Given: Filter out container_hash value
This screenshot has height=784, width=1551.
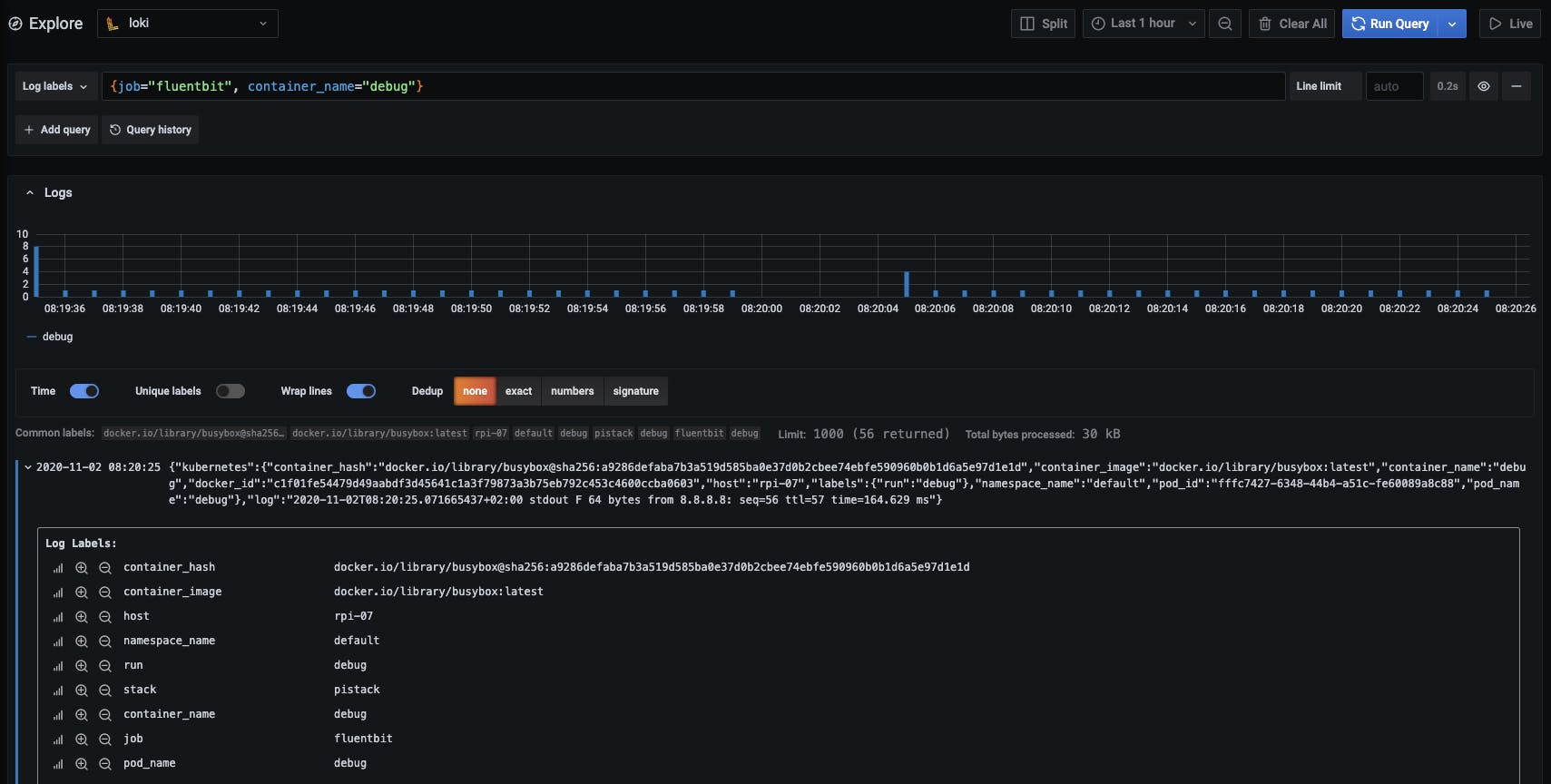Looking at the screenshot, I should tap(105, 568).
